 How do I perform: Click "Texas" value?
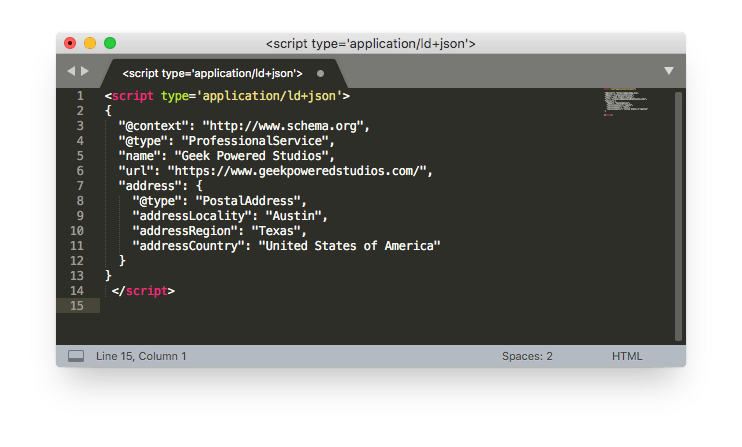click(275, 231)
